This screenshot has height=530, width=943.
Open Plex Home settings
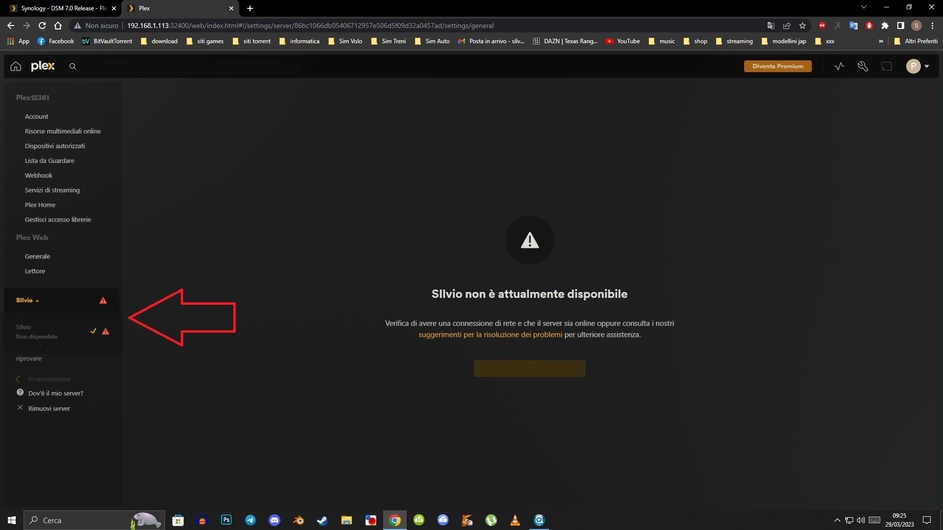[40, 205]
